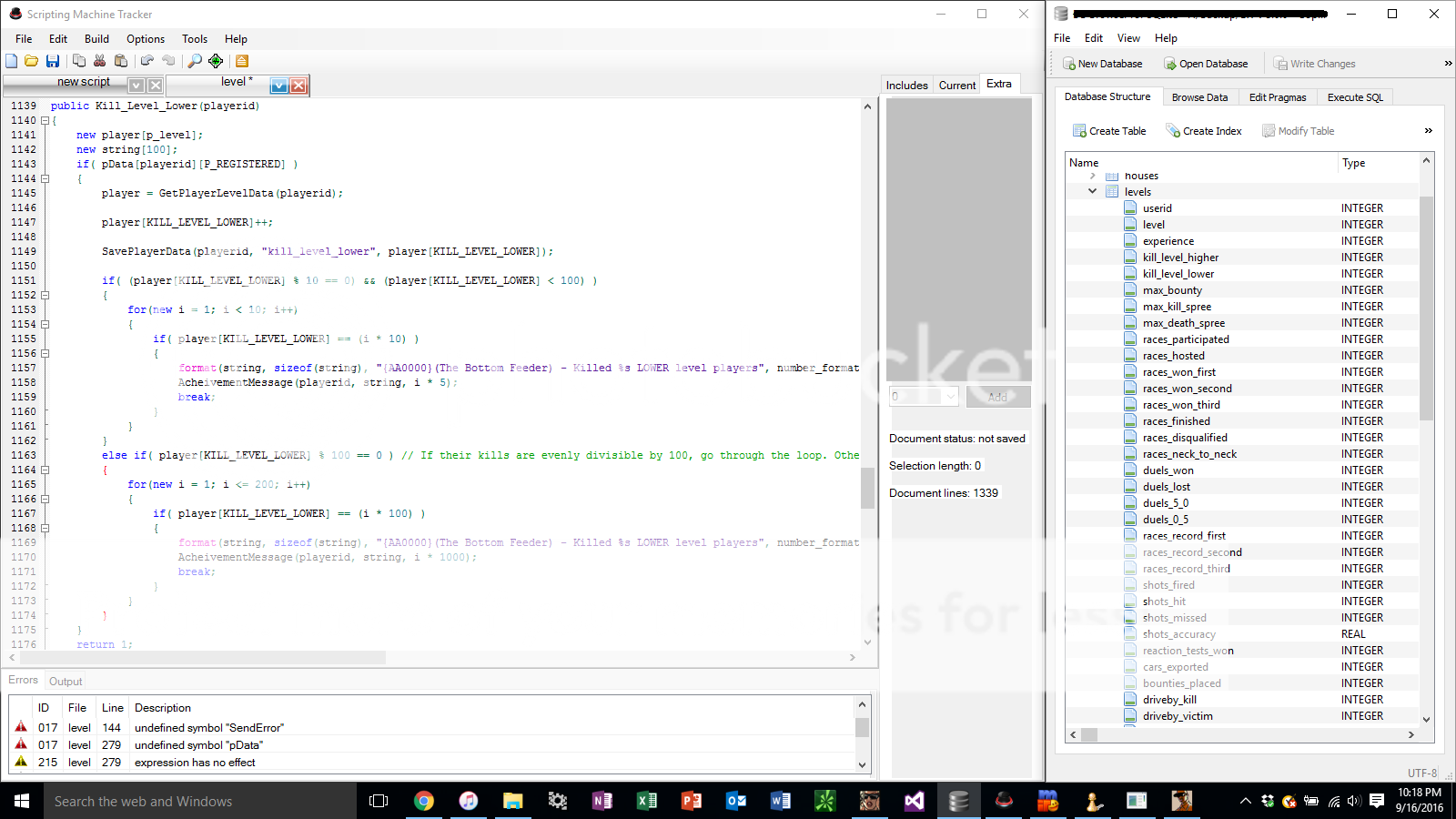
Task: Compile the script with green target icon
Action: pos(216,61)
